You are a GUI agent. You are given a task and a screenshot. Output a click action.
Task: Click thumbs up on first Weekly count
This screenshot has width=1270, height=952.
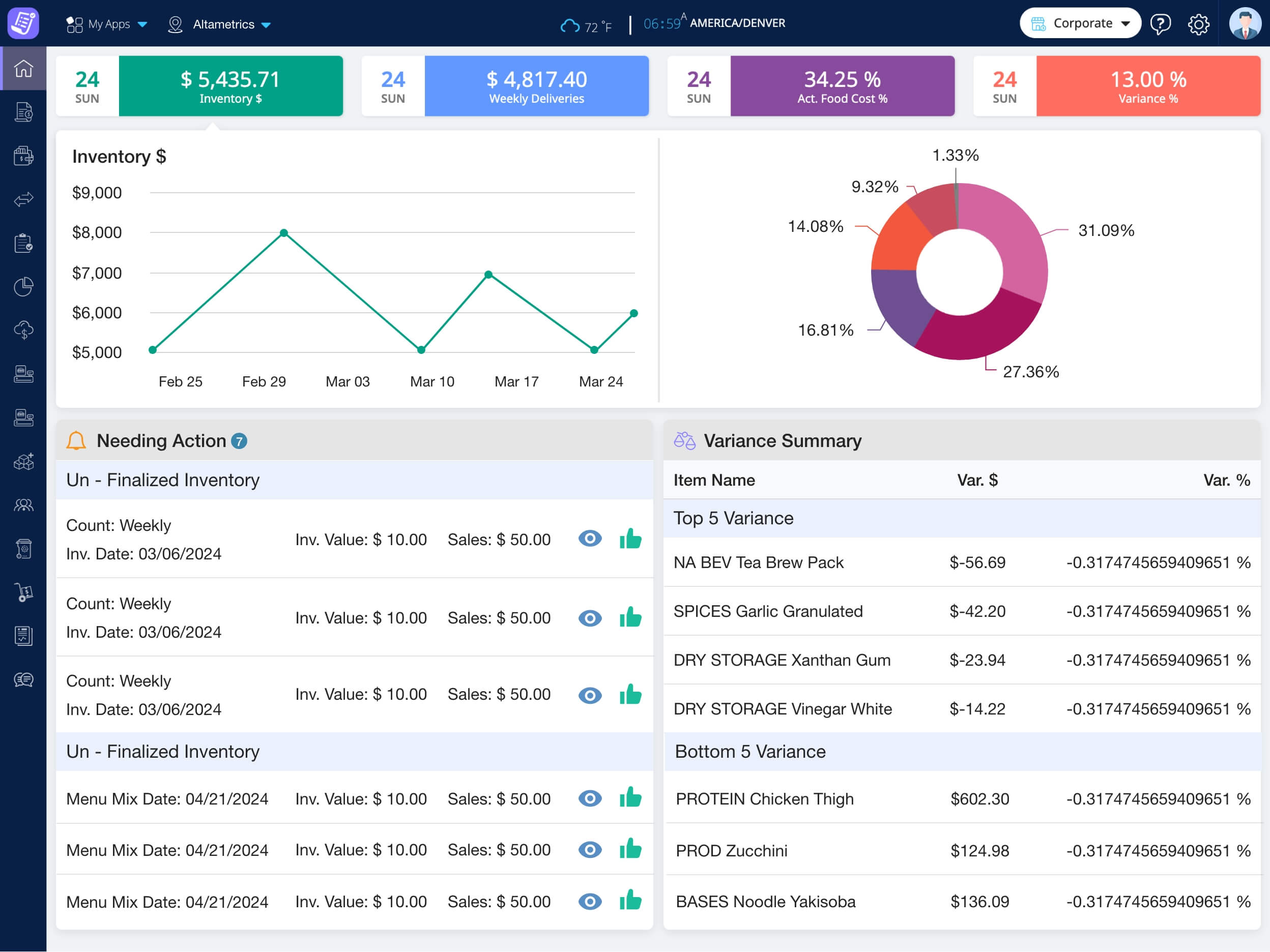point(630,539)
